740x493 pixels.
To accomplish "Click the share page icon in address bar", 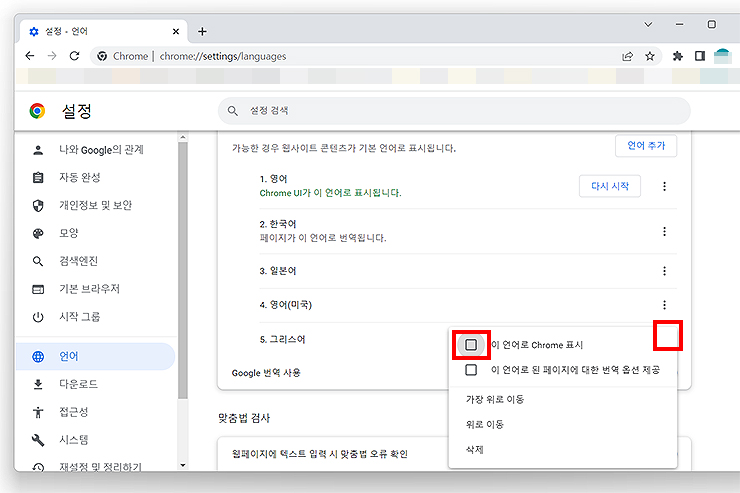I will click(x=627, y=57).
